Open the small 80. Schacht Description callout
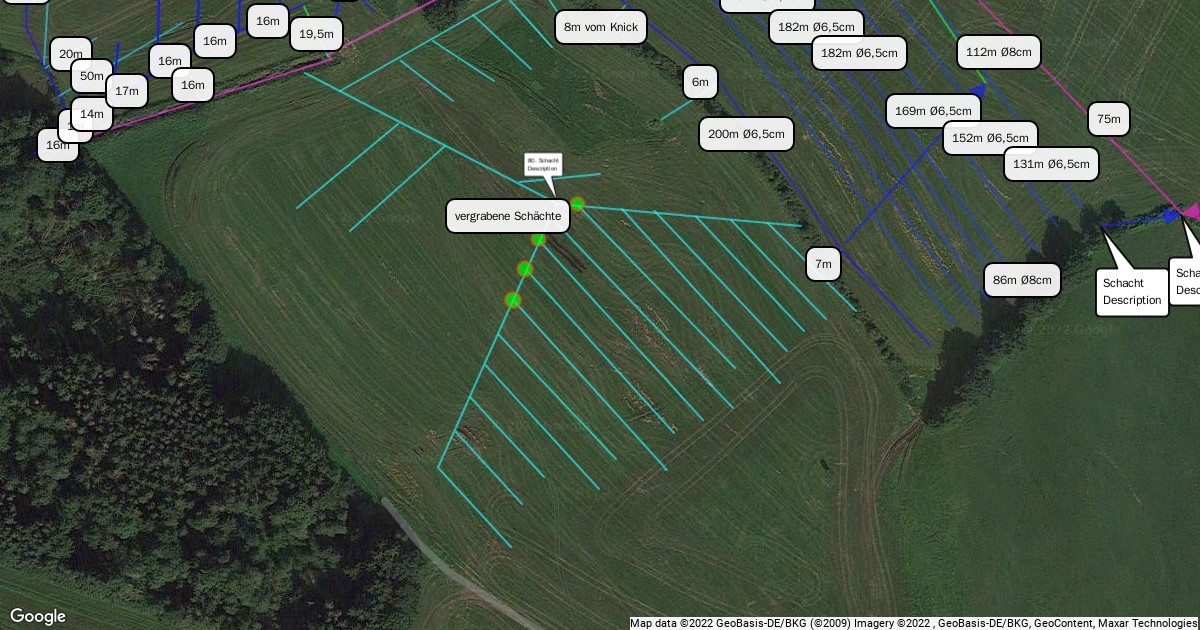Screen dimensions: 1200x630 (543, 165)
